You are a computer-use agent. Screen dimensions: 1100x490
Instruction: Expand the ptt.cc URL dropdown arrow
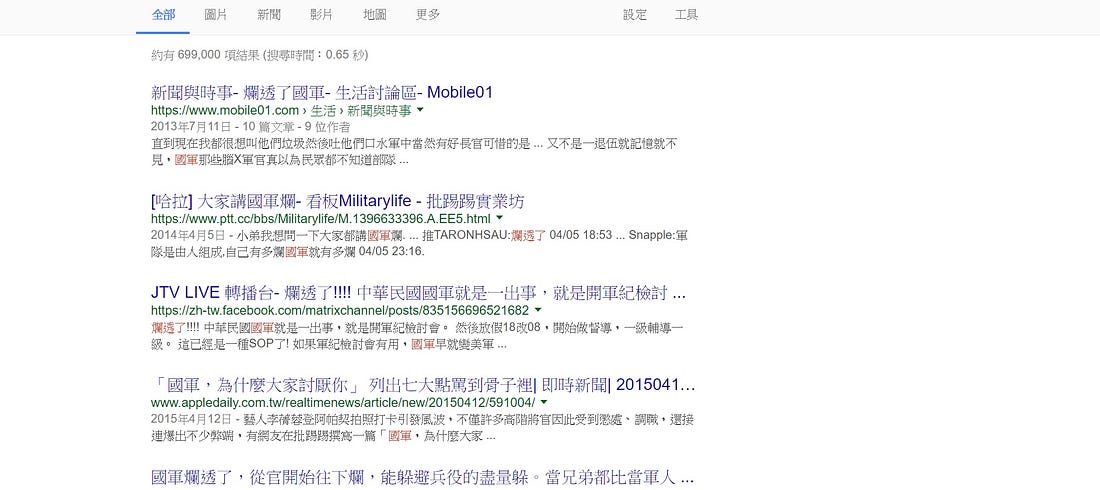(499, 219)
